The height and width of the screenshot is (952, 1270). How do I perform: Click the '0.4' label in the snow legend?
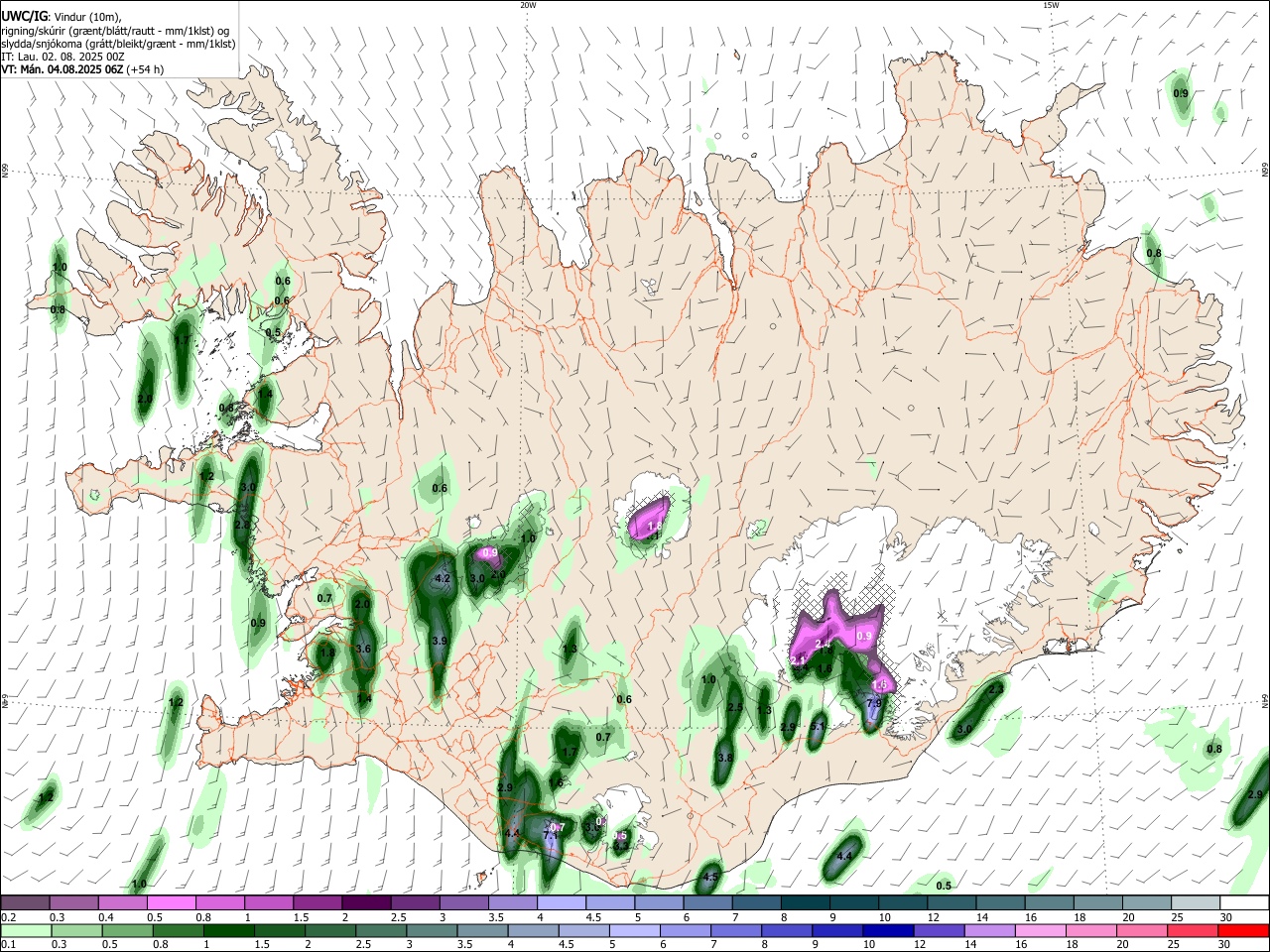(x=106, y=917)
